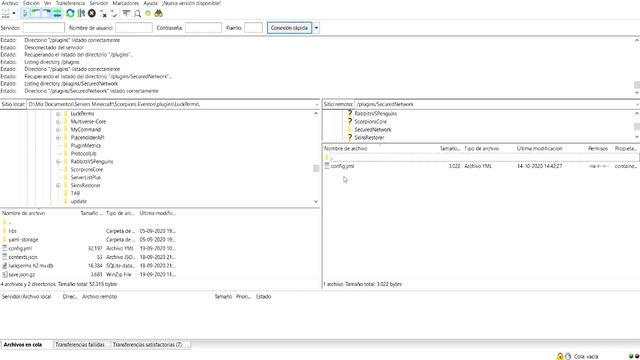Select luckperms-h2.mv.db in local file list
640x360 pixels.
[31, 266]
